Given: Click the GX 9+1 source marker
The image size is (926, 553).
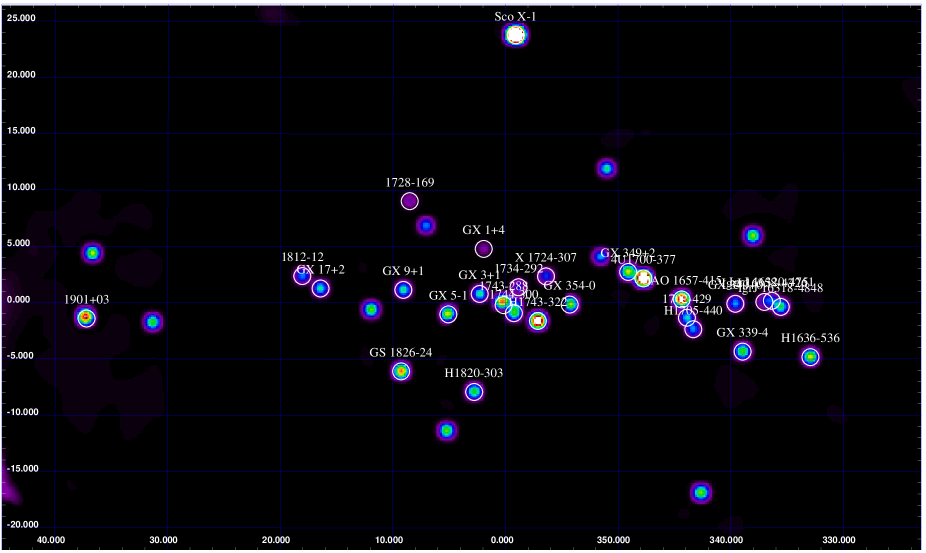Looking at the screenshot, I should (x=403, y=290).
